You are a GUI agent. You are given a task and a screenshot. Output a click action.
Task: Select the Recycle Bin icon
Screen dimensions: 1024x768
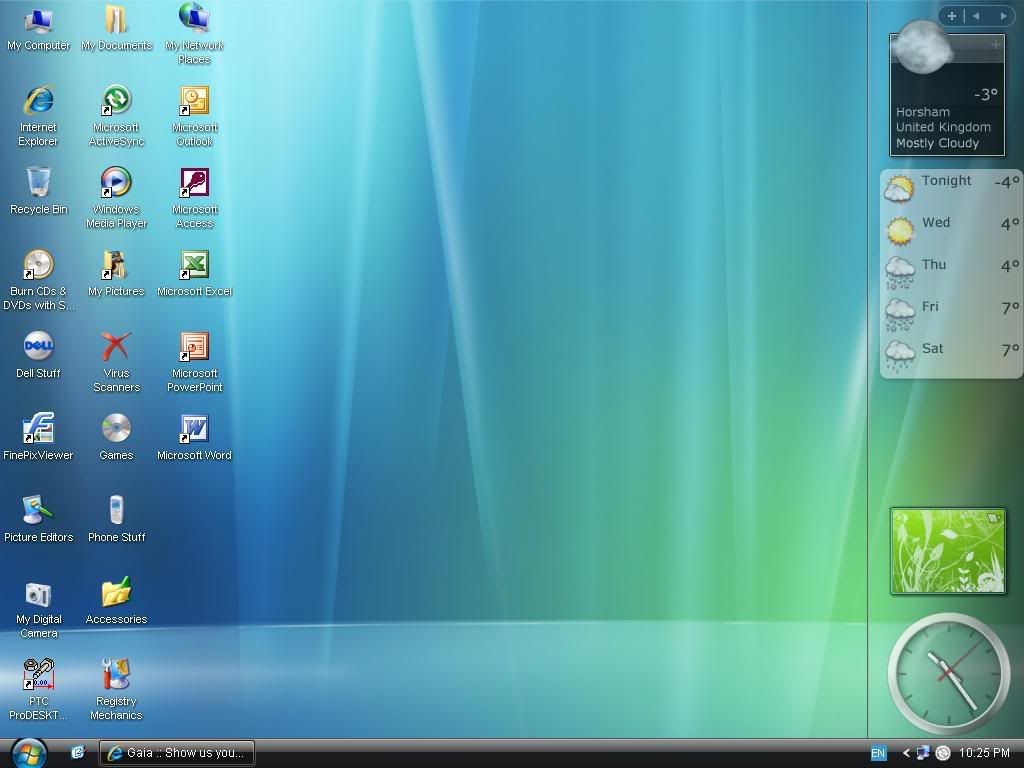coord(39,191)
